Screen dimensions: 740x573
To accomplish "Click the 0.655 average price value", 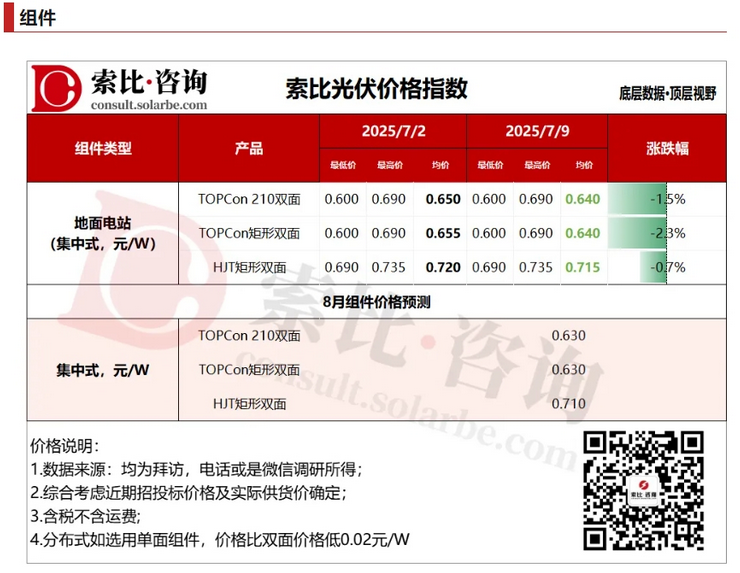I will coord(443,233).
